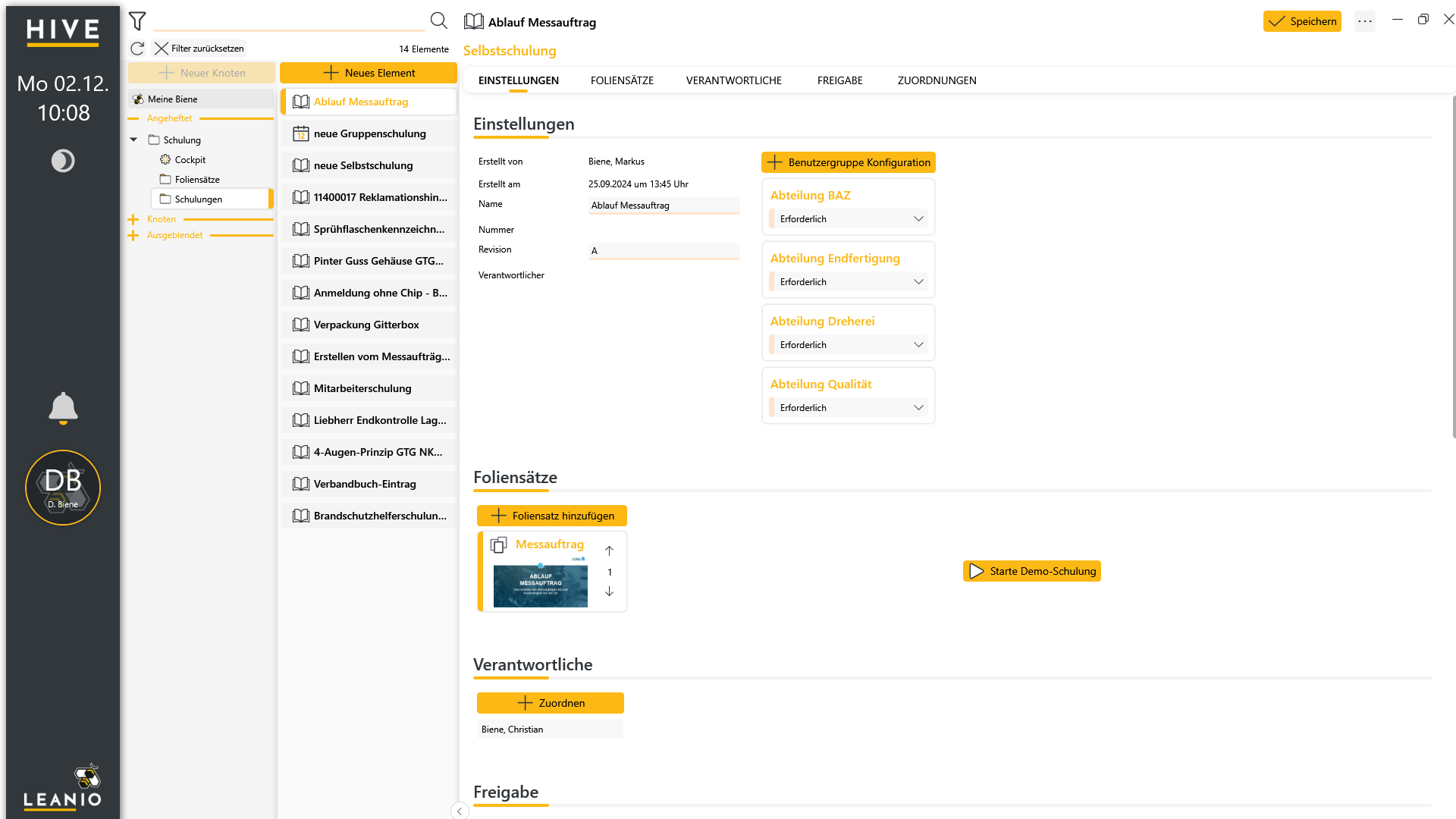Open the three-dot more options menu
The width and height of the screenshot is (1456, 819).
1365,21
